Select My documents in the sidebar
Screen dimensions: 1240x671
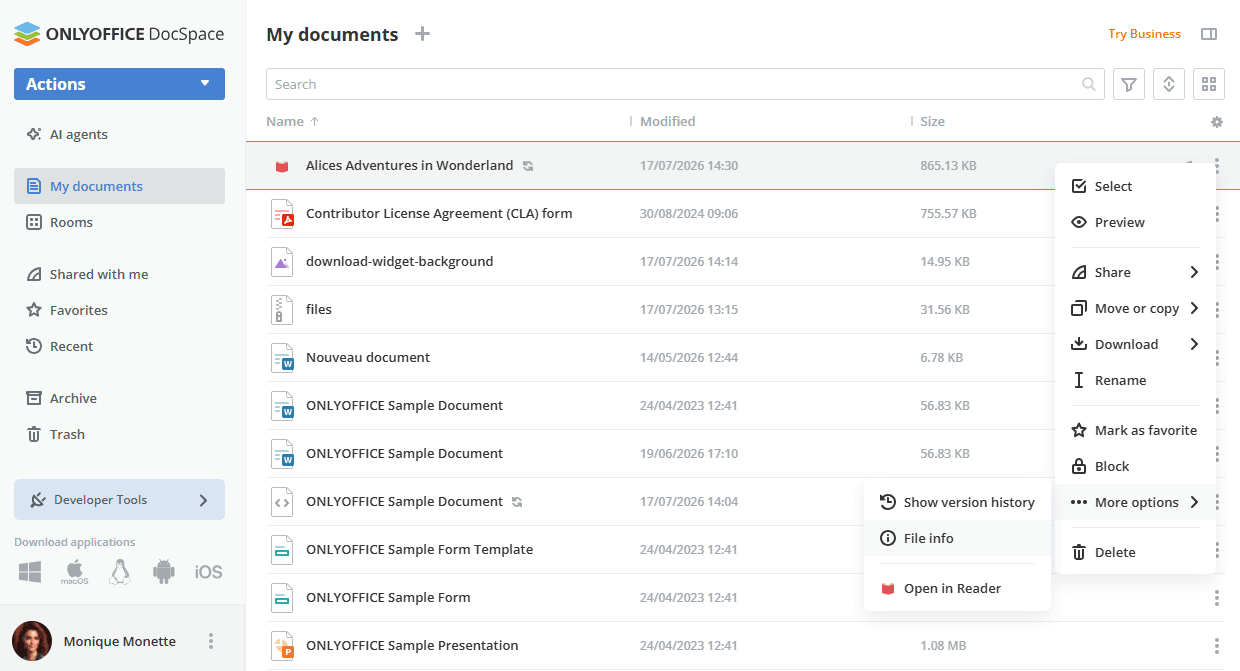[119, 186]
